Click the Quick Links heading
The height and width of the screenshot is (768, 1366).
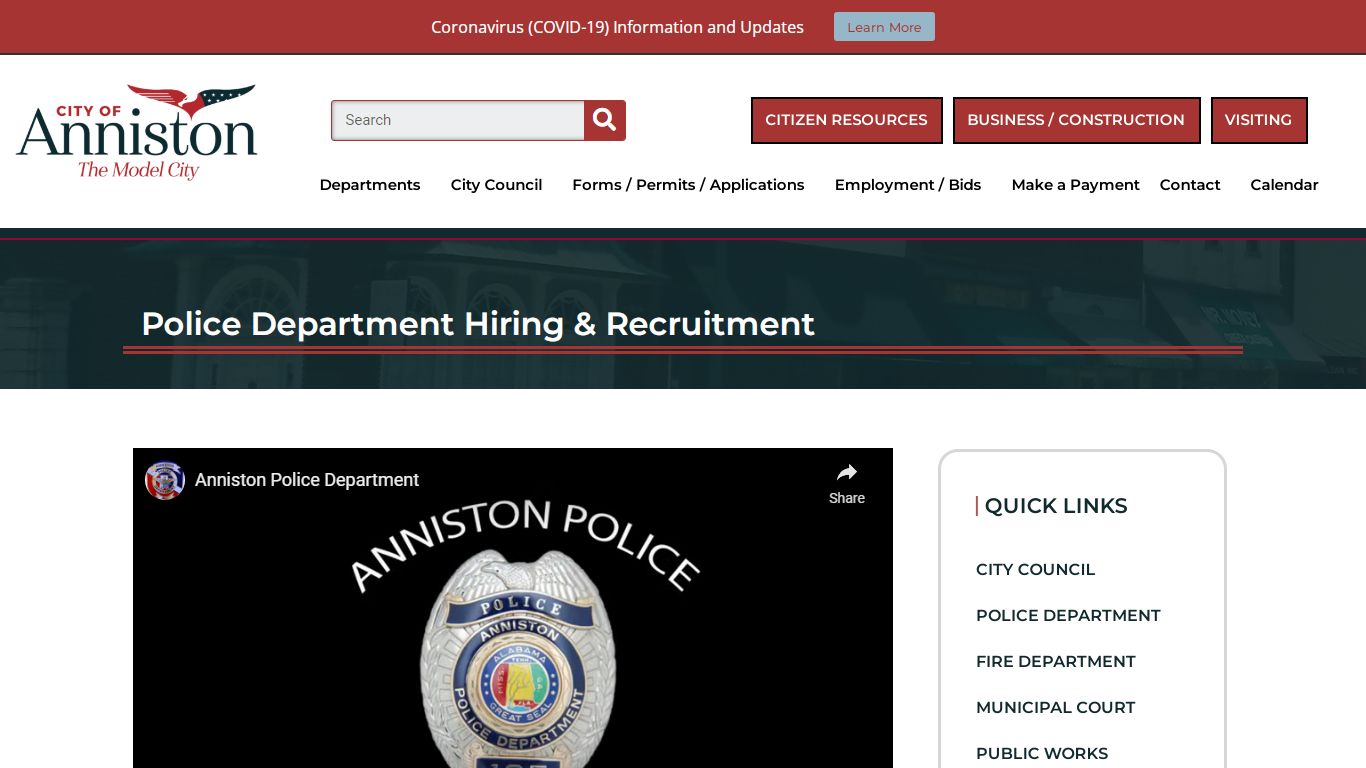pos(1056,506)
